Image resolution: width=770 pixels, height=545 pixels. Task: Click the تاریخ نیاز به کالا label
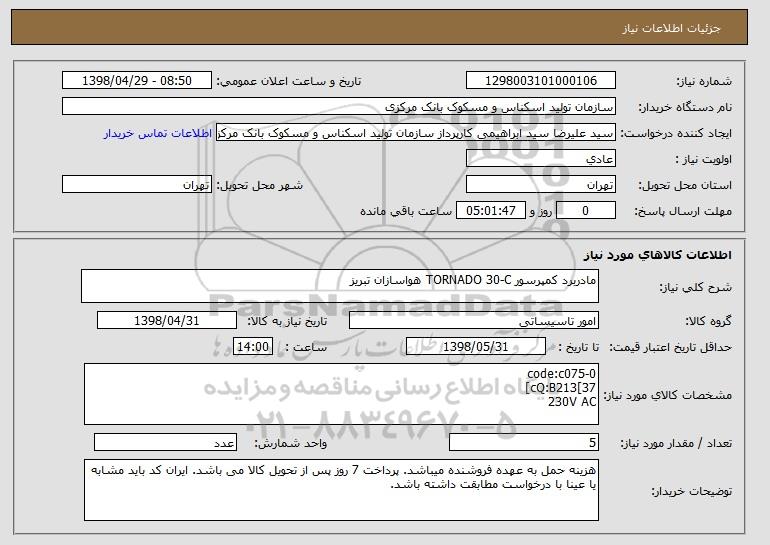coord(287,322)
